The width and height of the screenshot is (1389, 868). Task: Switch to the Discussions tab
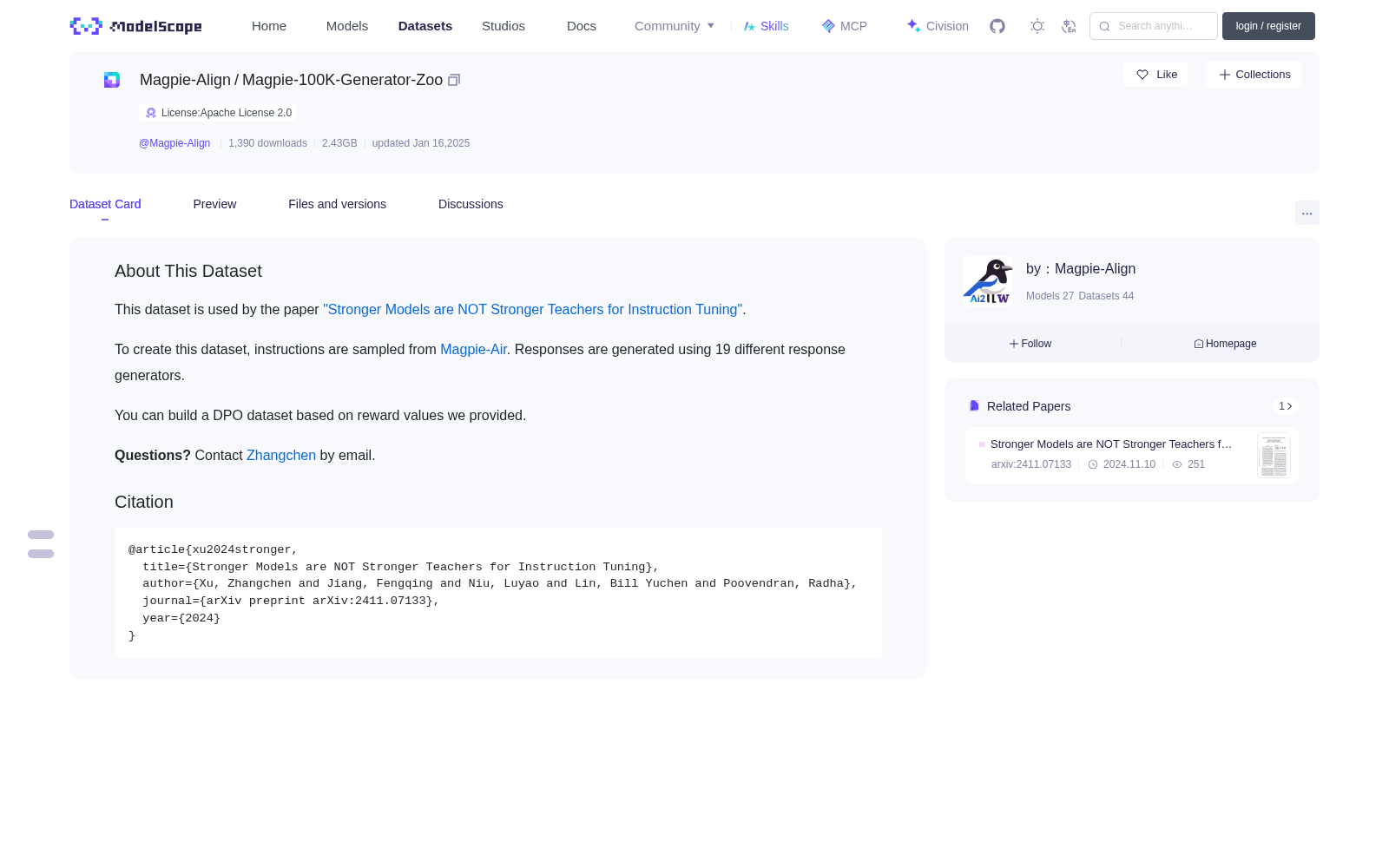tap(471, 204)
